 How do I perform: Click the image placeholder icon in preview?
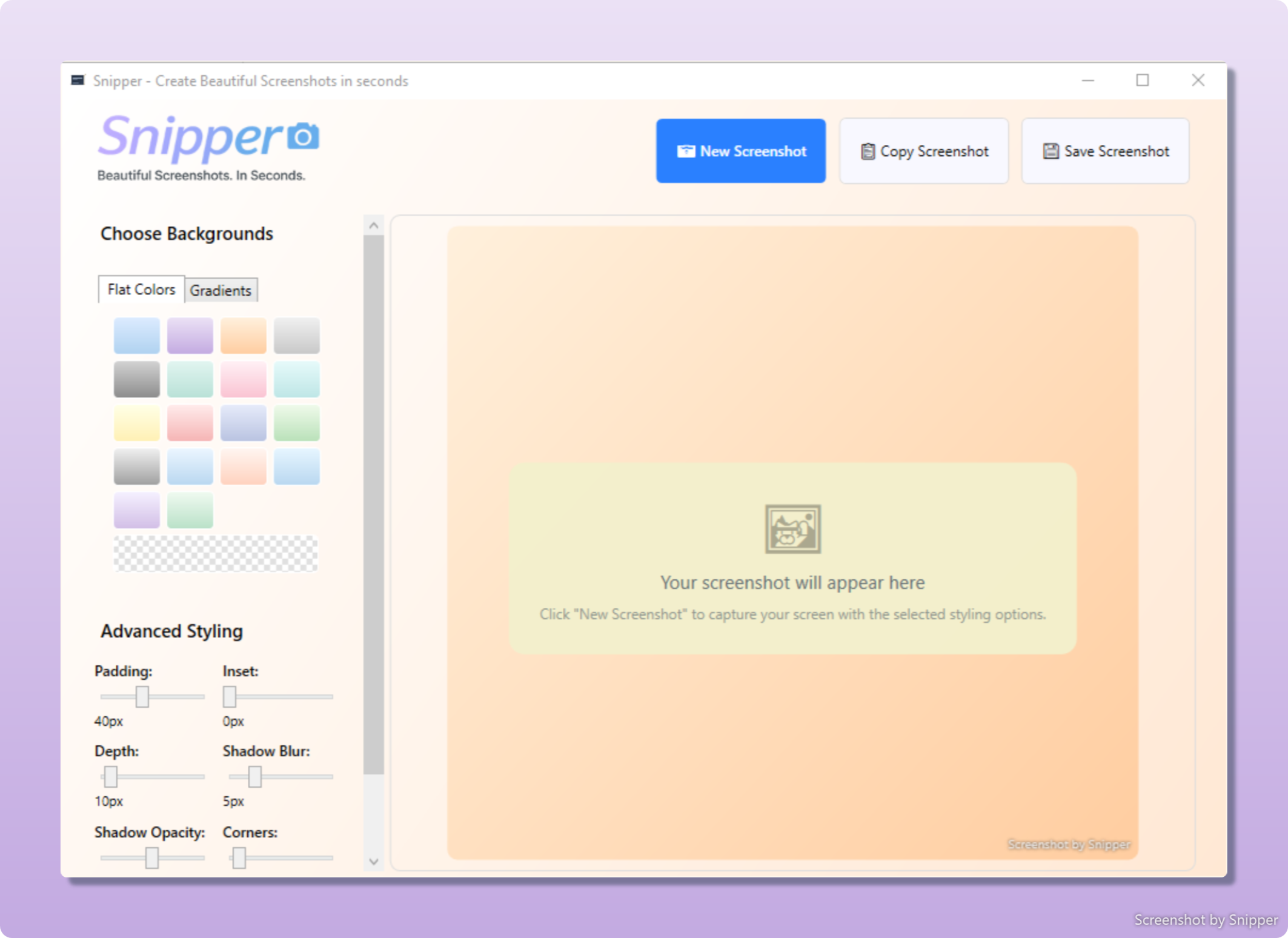tap(792, 528)
